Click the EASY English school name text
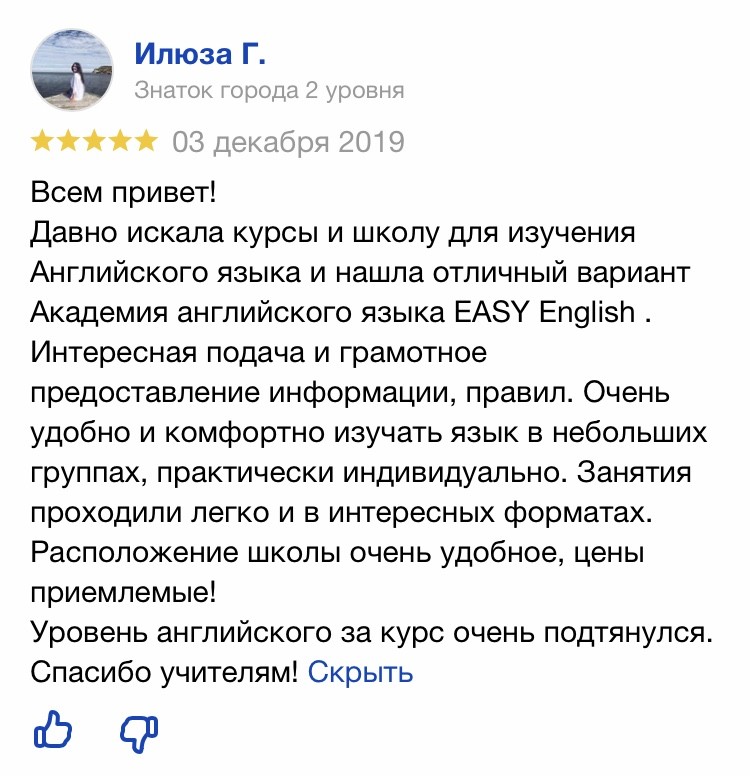Viewport: 750px width, 776px height. (x=545, y=312)
